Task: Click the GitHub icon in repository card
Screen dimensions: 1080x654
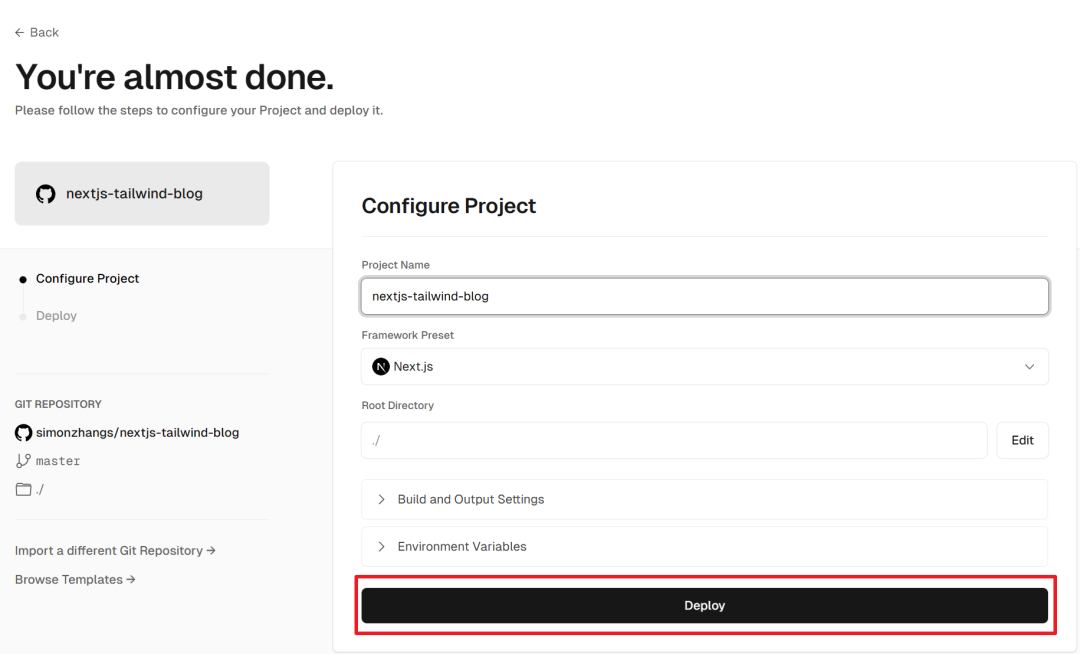Action: (45, 194)
